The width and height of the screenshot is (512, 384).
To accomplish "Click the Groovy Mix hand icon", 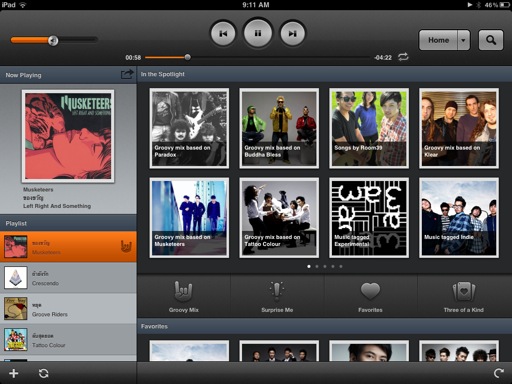I will [183, 290].
